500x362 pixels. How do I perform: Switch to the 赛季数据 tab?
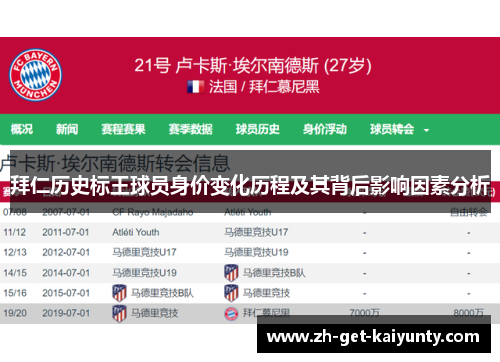(x=190, y=129)
